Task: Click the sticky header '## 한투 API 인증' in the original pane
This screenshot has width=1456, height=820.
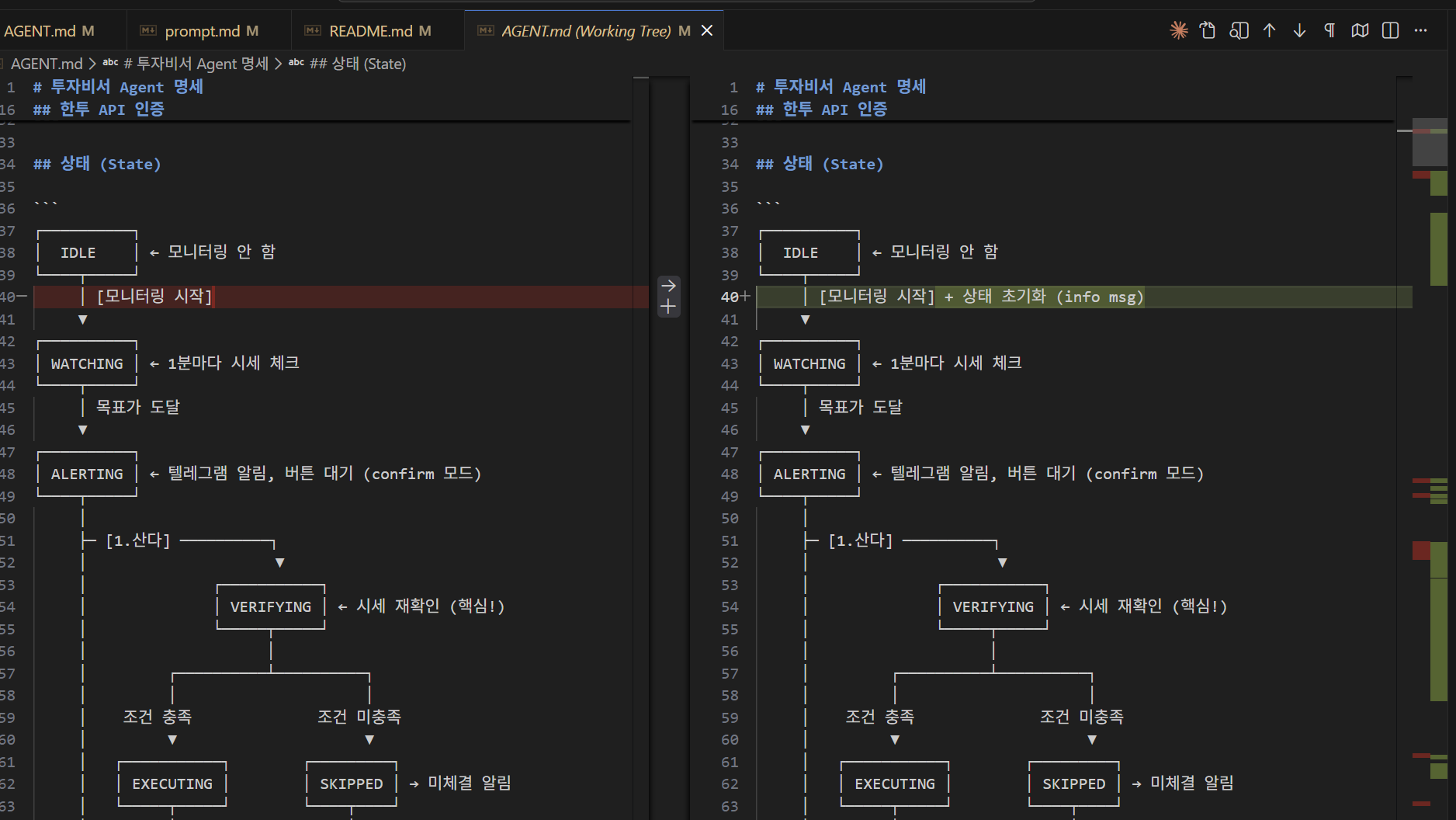Action: coord(99,109)
